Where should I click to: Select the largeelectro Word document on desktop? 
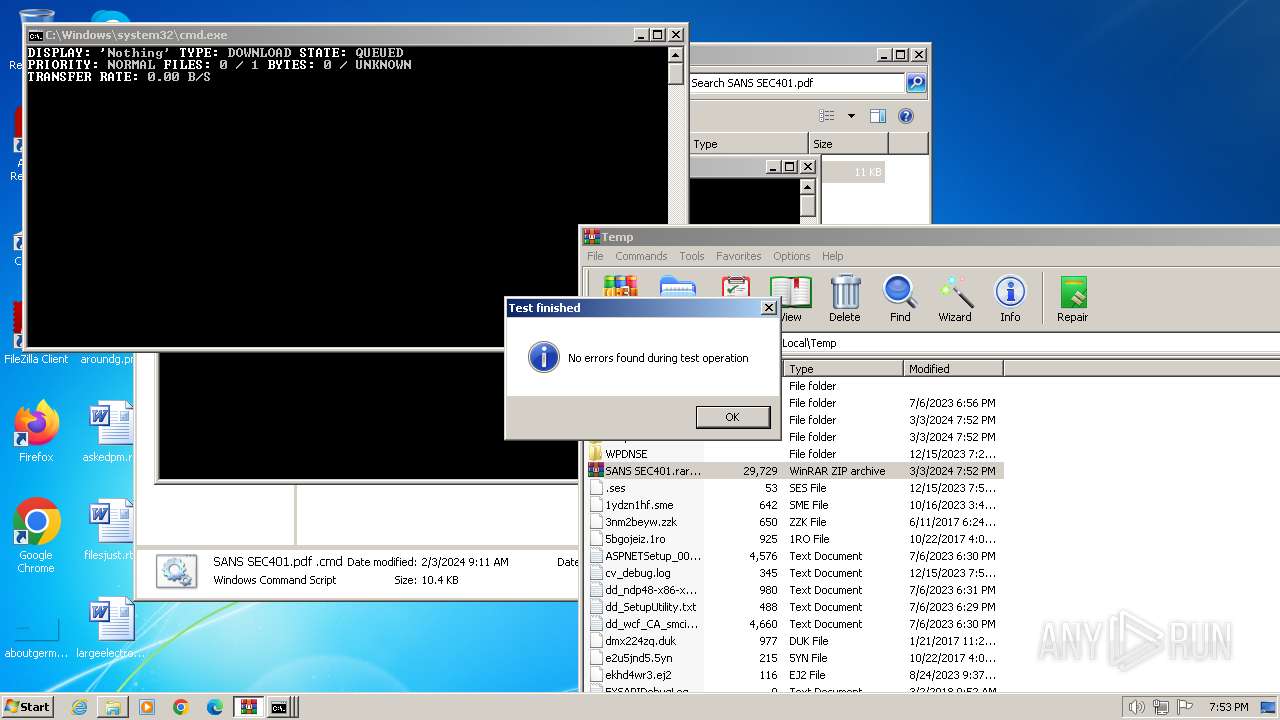pos(110,628)
